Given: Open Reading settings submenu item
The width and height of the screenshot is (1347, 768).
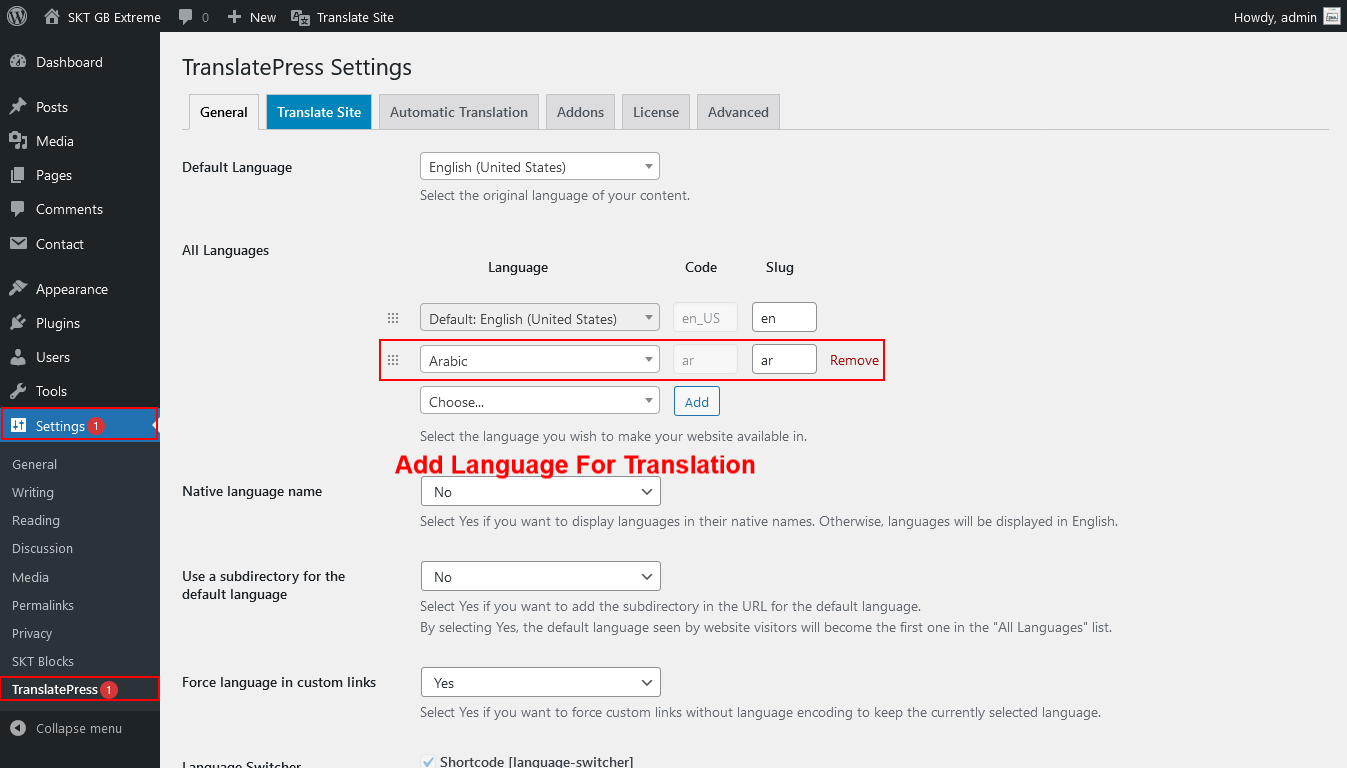Looking at the screenshot, I should click(36, 520).
